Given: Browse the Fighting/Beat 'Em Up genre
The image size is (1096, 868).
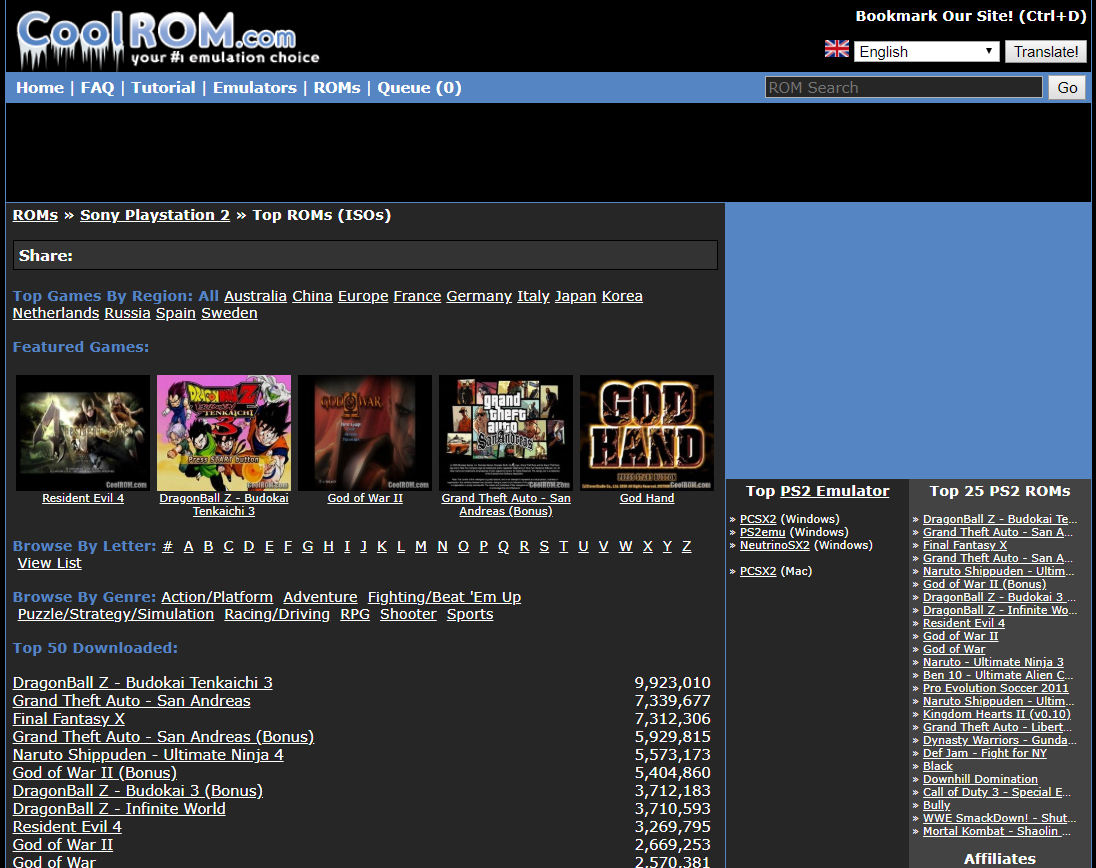Looking at the screenshot, I should tap(445, 598).
